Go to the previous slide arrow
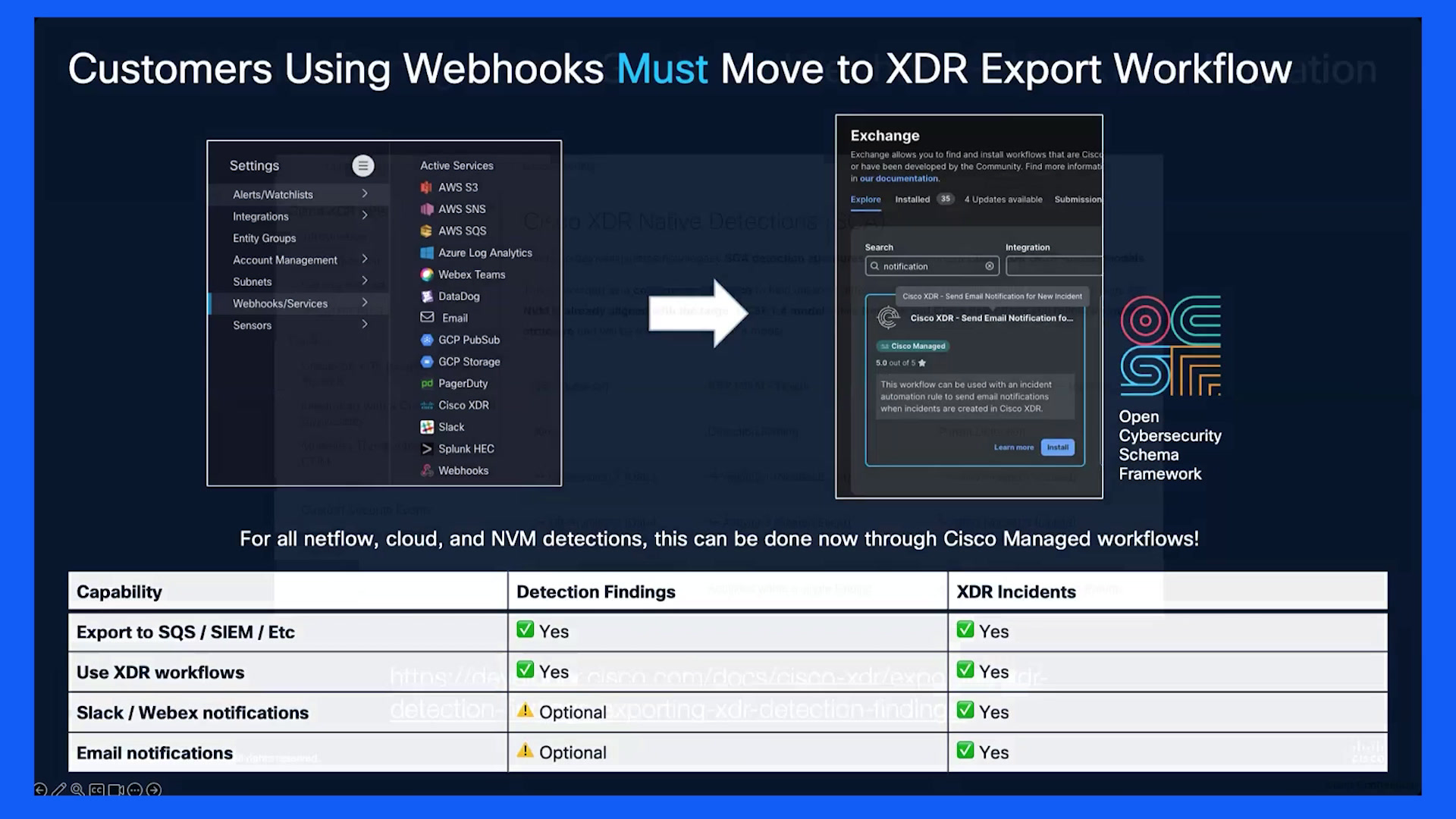Screen dimensions: 1456x819 pos(41,789)
